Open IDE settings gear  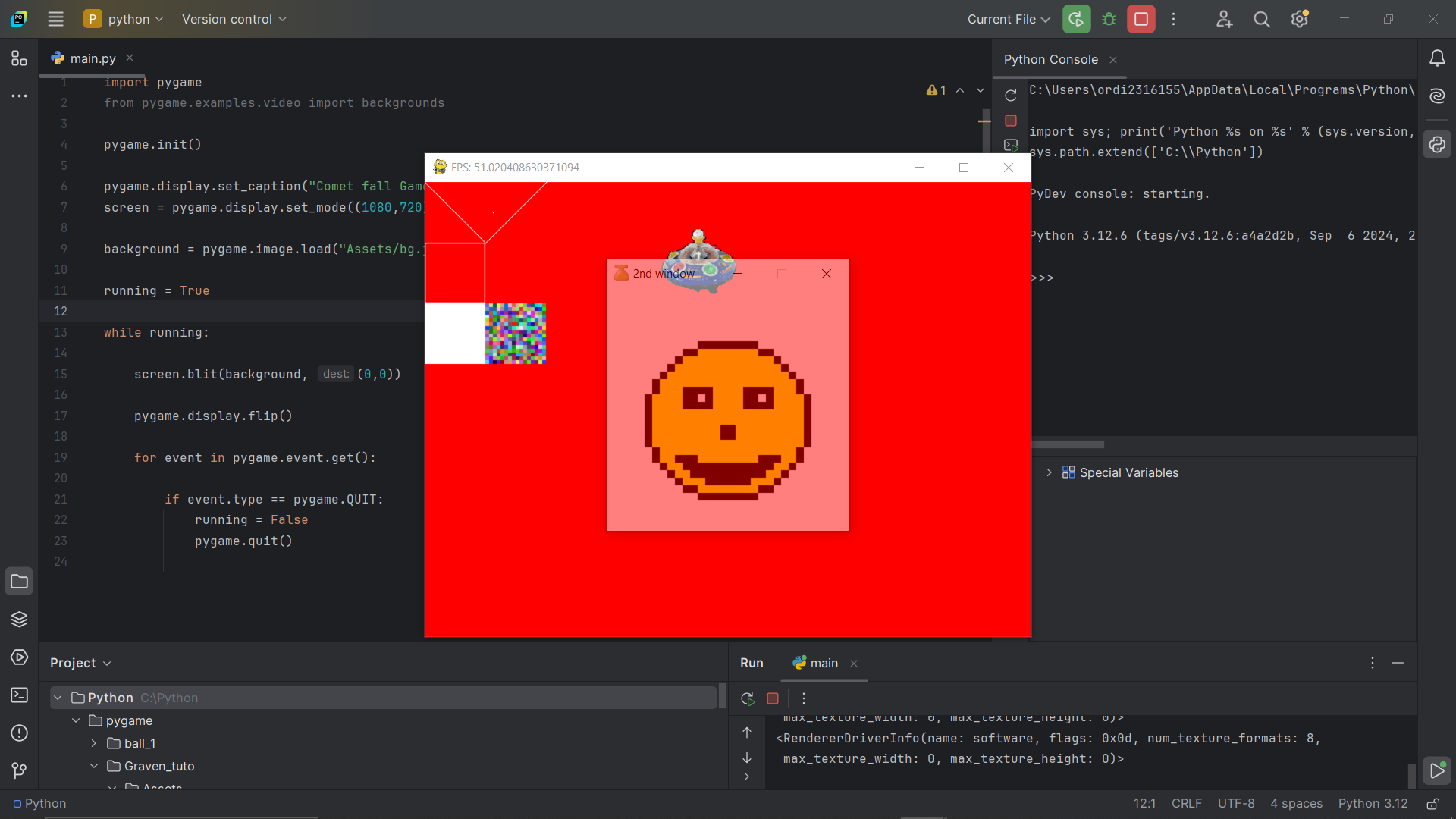(1300, 19)
